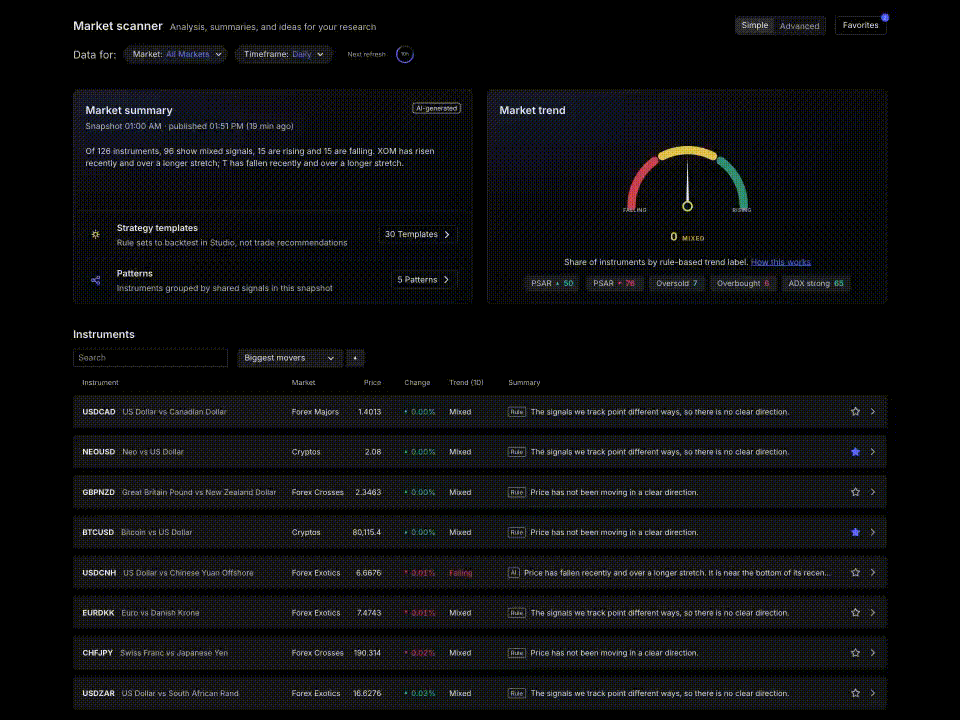
Task: Open the 5 Patterns button
Action: [423, 280]
